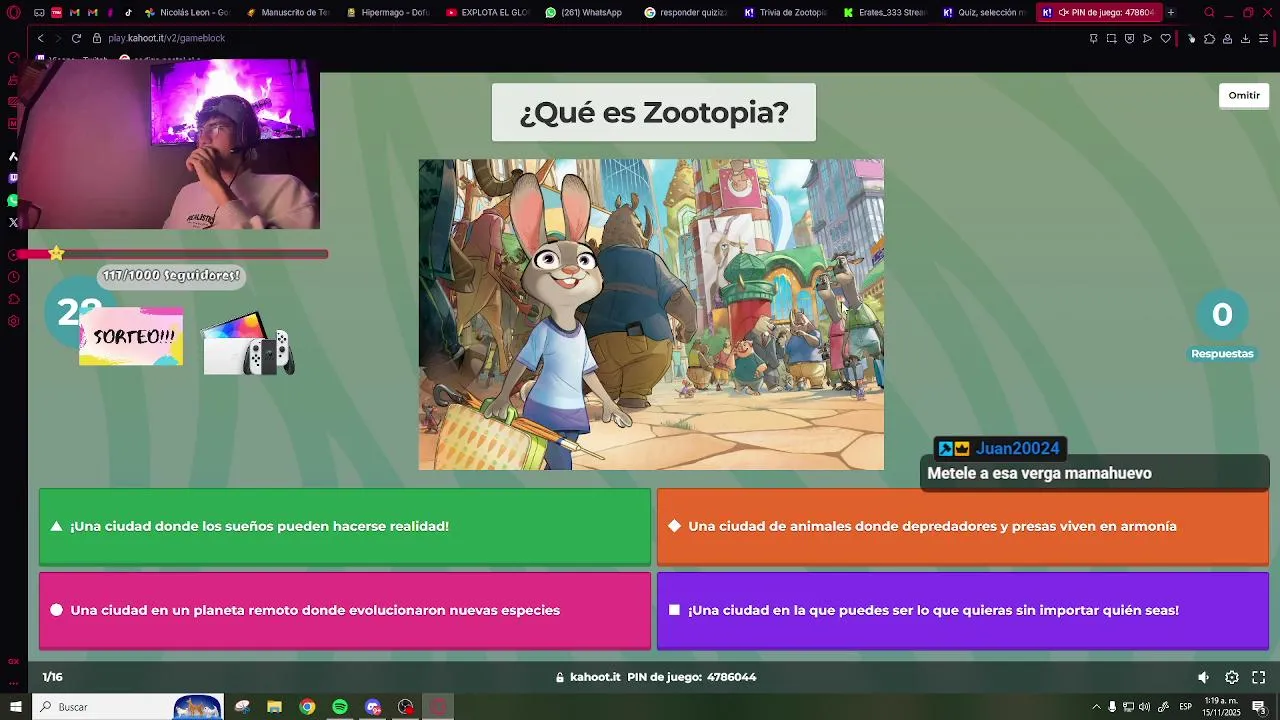Open pinned TikTok tab icon
Screen dimensions: 1280x720
[128, 13]
